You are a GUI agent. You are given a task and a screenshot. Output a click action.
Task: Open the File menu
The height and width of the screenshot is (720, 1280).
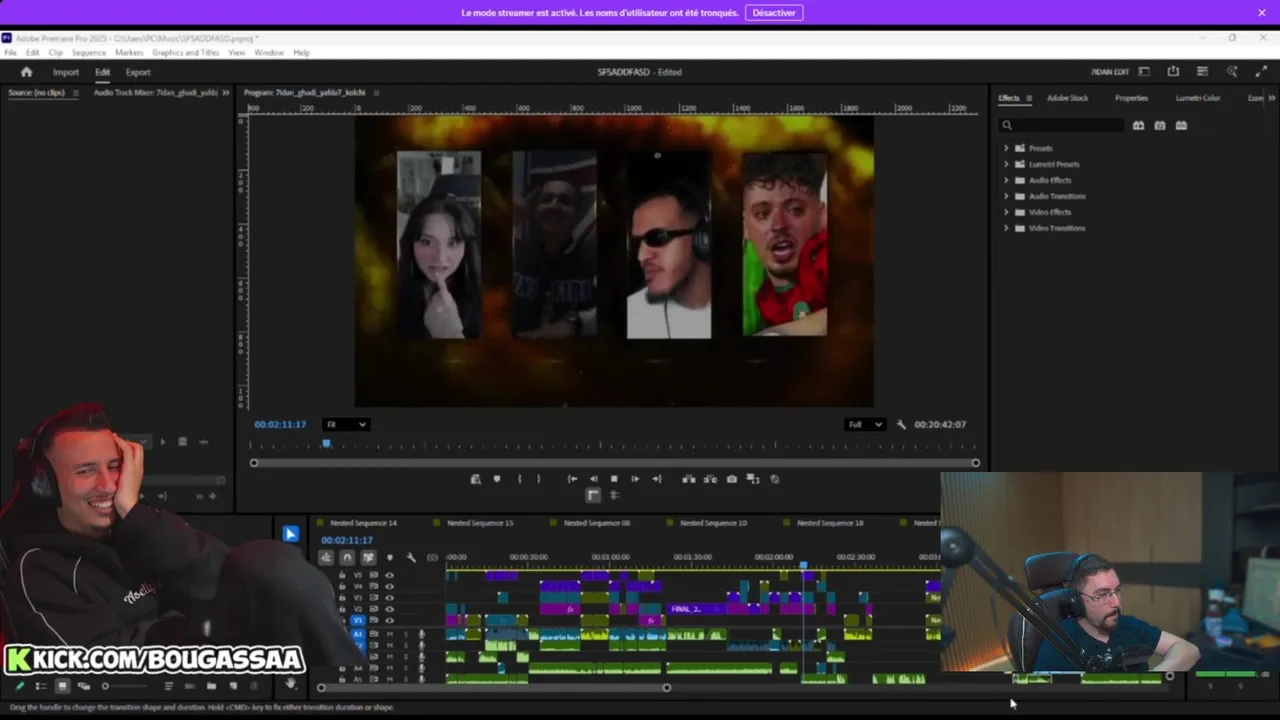tap(10, 52)
